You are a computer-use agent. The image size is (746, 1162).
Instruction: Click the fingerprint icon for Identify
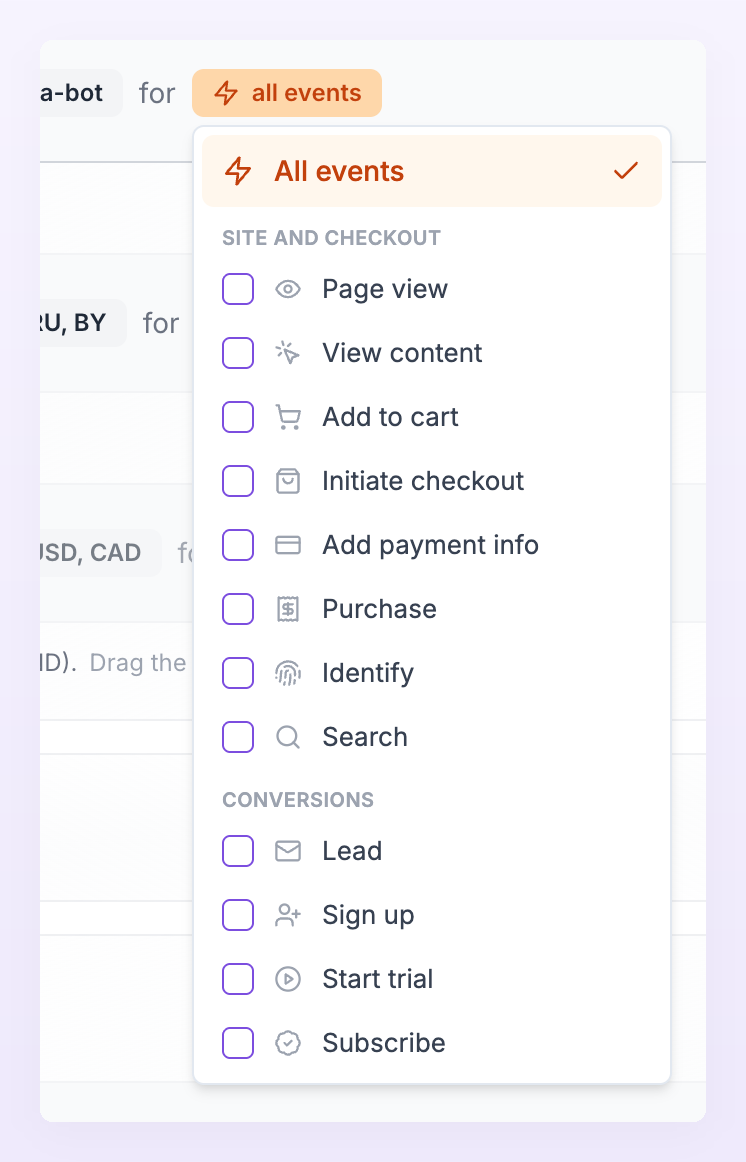287,673
